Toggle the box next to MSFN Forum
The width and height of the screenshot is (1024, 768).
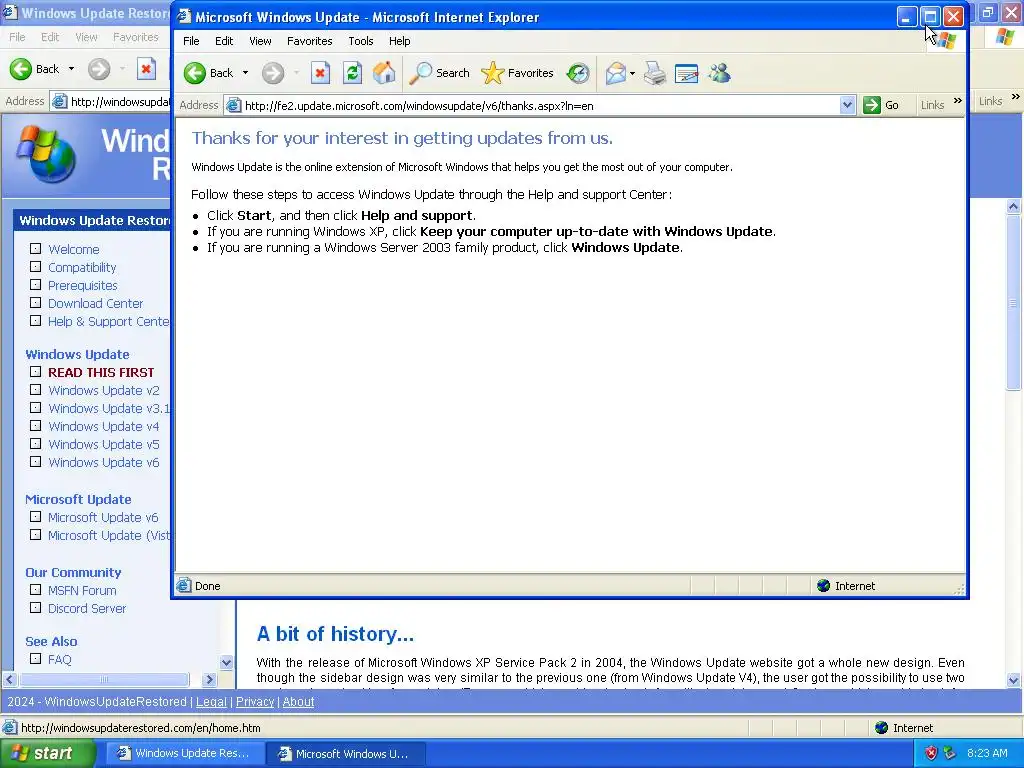35,590
